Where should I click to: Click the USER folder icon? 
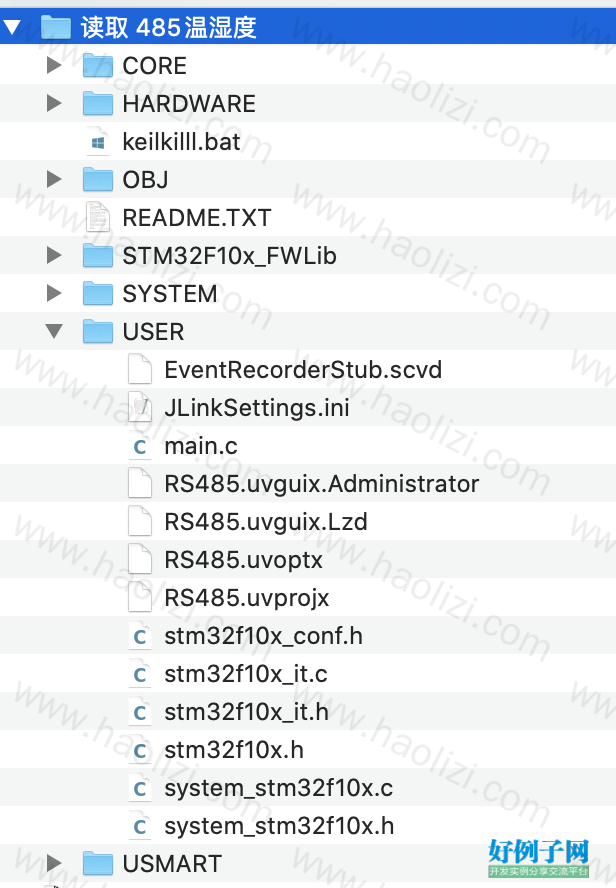click(x=97, y=331)
